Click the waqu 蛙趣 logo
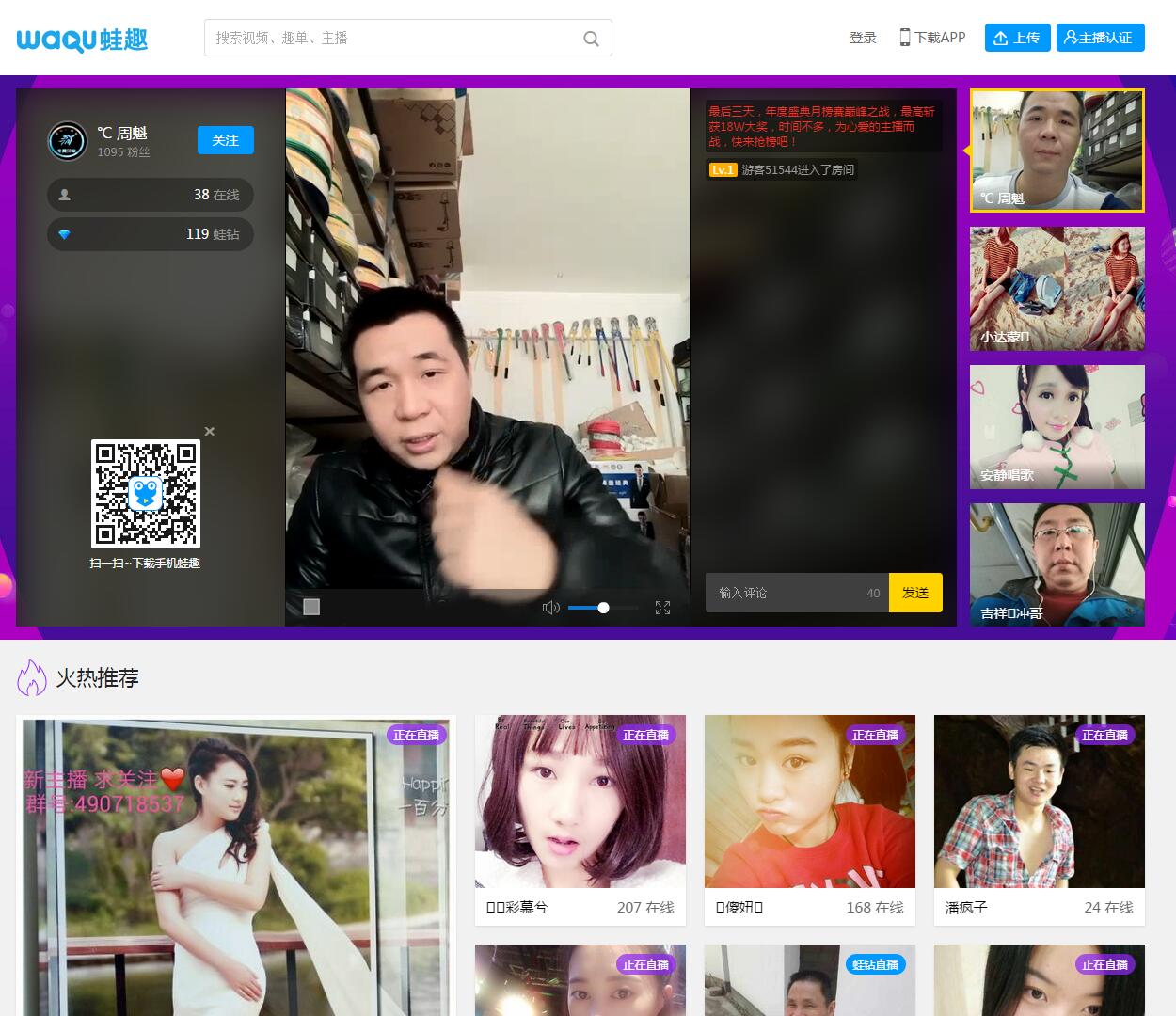Viewport: 1176px width, 1016px height. pyautogui.click(x=82, y=39)
